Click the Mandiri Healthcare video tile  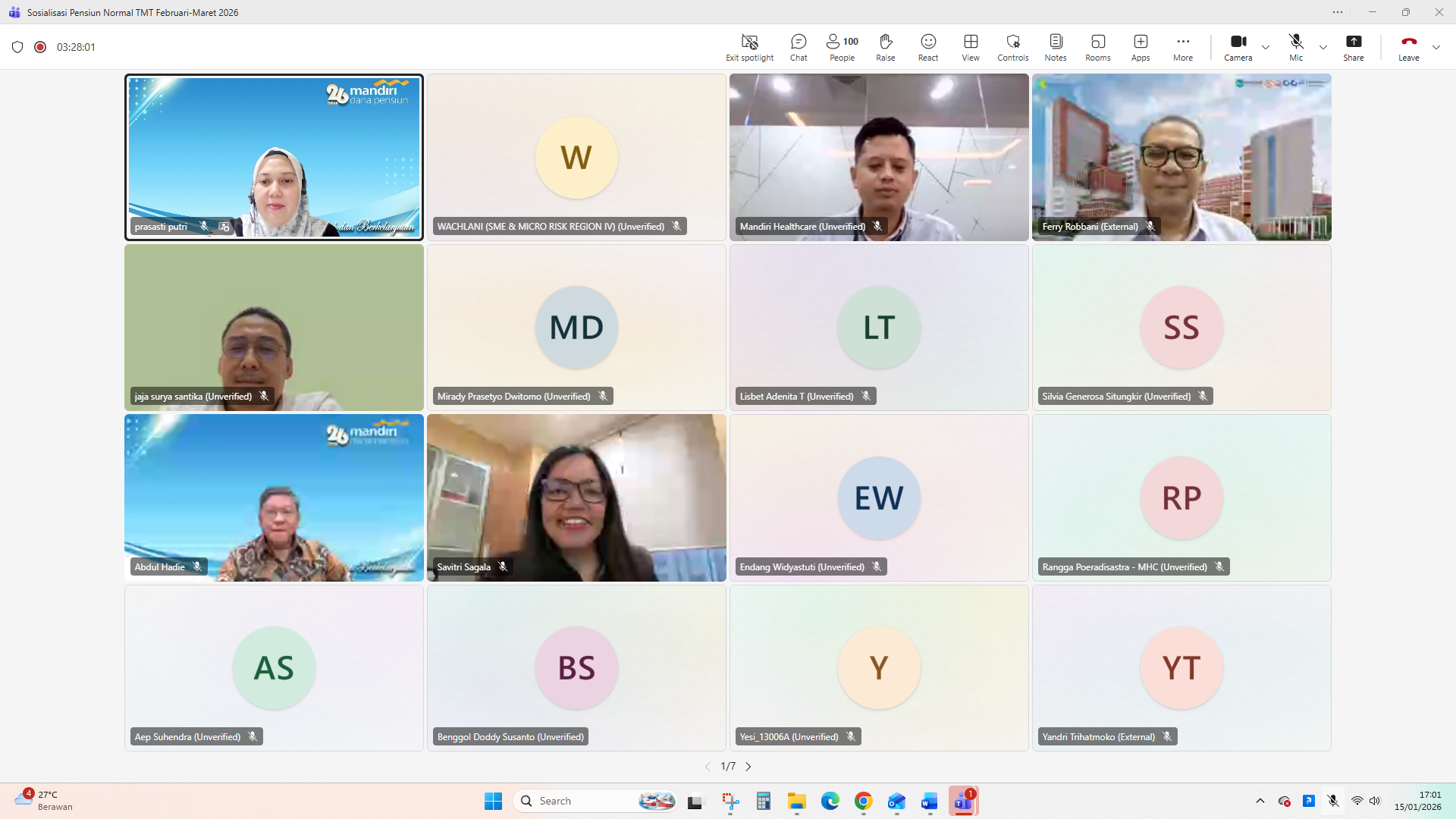pos(879,157)
